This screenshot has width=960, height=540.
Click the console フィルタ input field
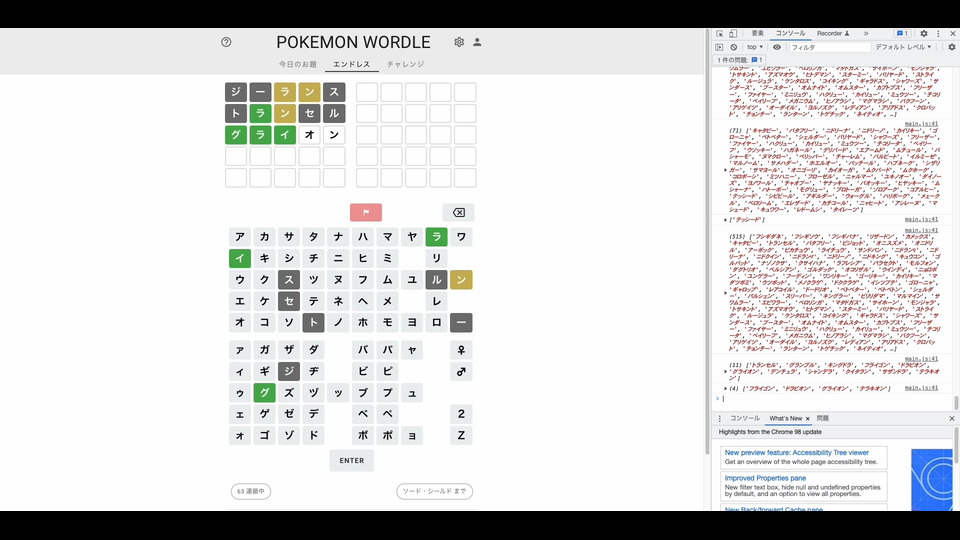click(x=829, y=47)
